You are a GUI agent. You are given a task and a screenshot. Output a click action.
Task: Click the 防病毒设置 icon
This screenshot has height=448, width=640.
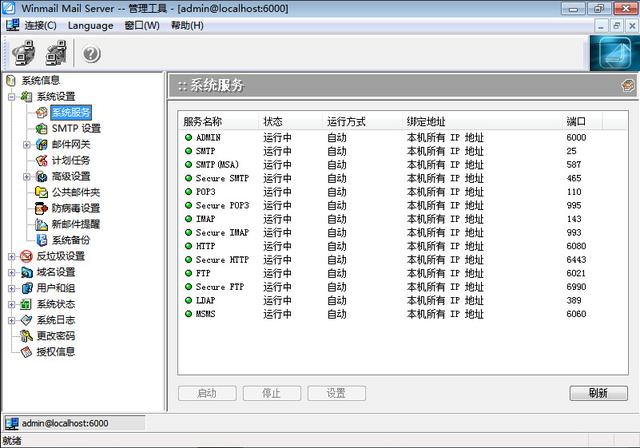coord(41,208)
